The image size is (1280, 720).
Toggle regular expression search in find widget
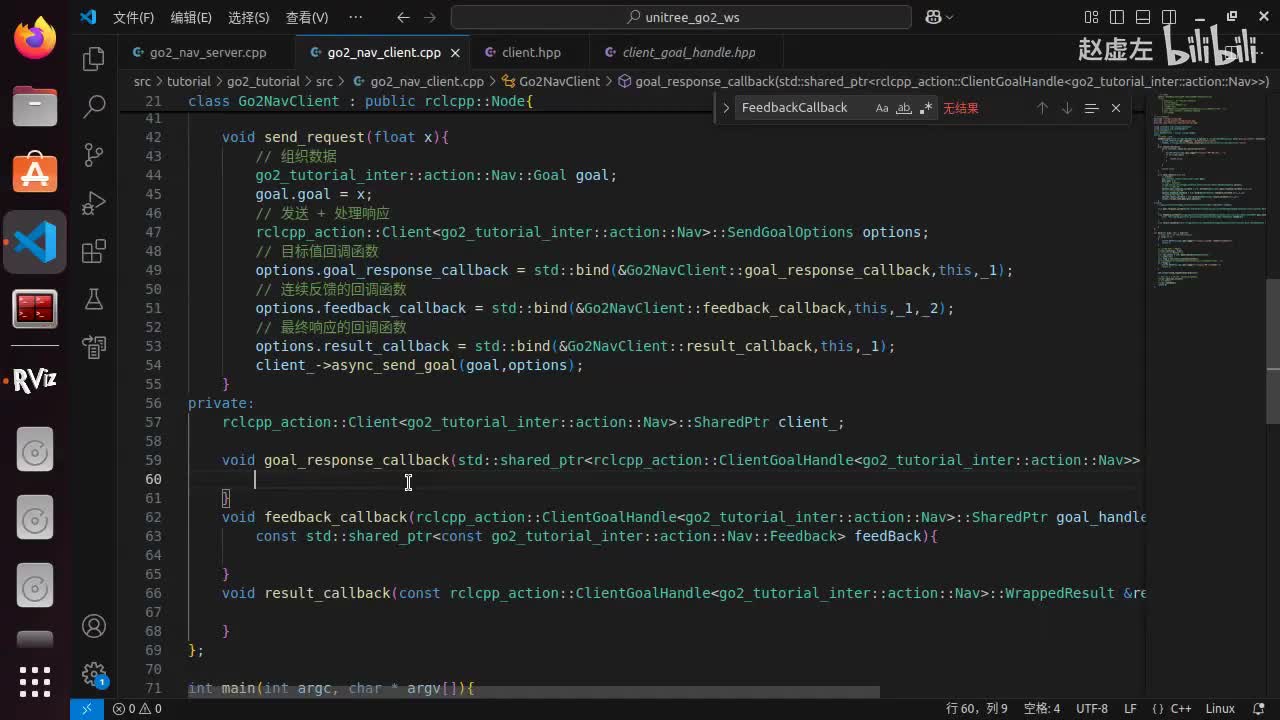click(926, 108)
